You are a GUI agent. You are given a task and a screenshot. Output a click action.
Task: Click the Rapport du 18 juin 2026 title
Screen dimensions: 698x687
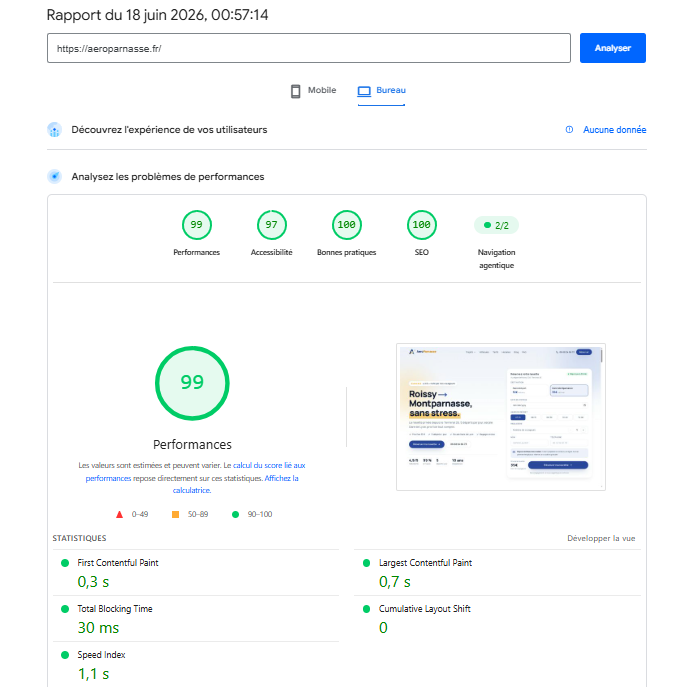(157, 15)
